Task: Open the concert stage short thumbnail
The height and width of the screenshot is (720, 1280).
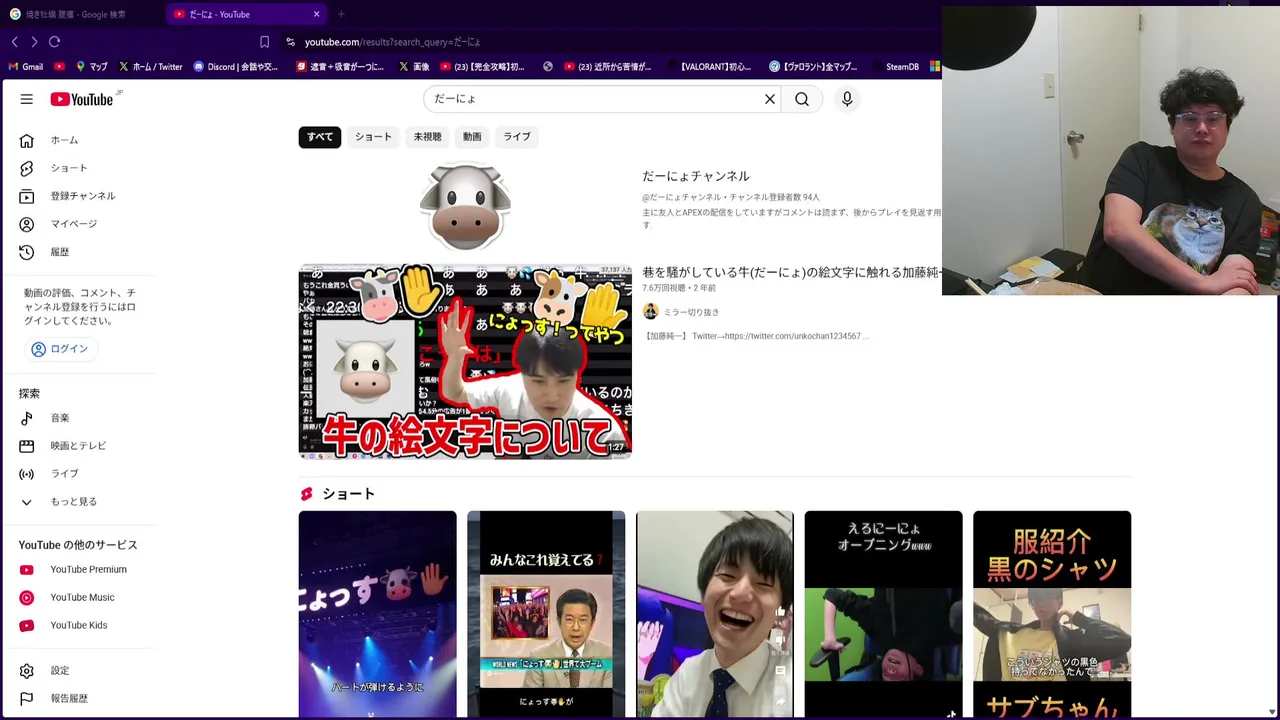Action: point(377,614)
